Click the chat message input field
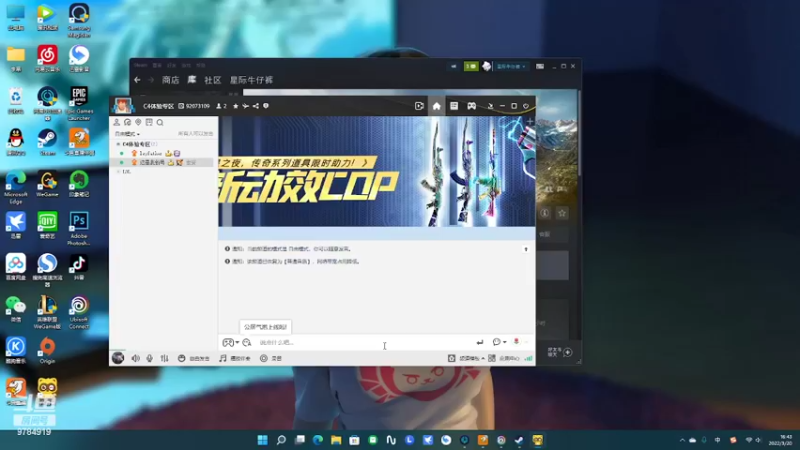Viewport: 800px width, 450px height. coord(365,342)
